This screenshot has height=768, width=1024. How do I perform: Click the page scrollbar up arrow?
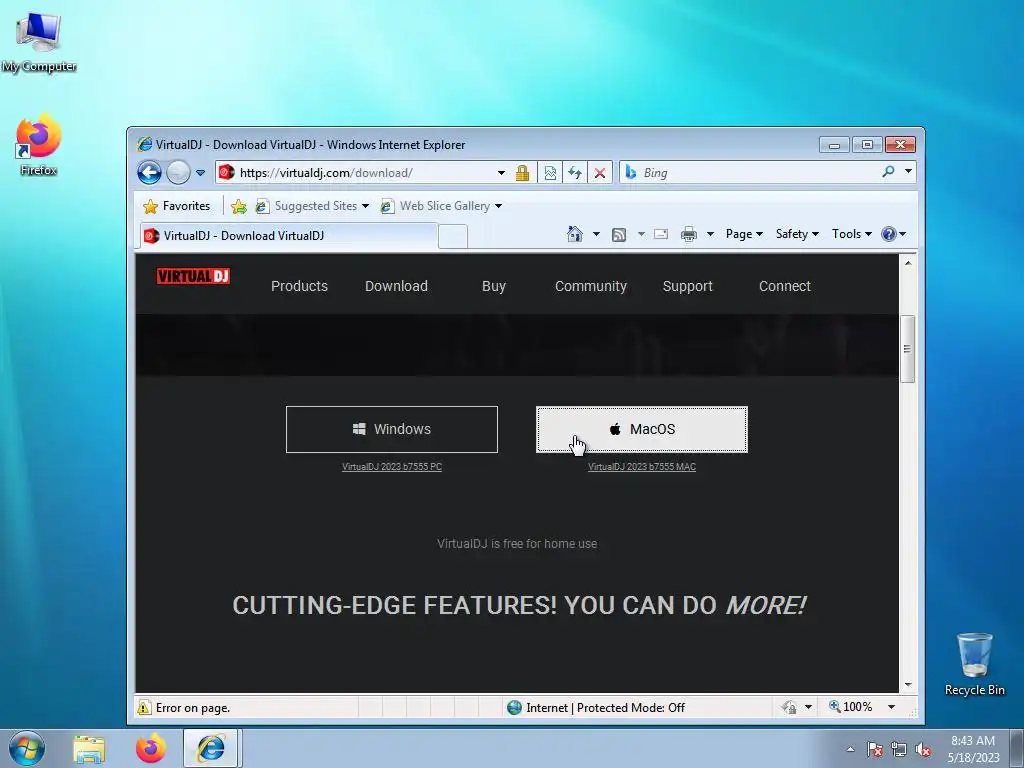[907, 263]
